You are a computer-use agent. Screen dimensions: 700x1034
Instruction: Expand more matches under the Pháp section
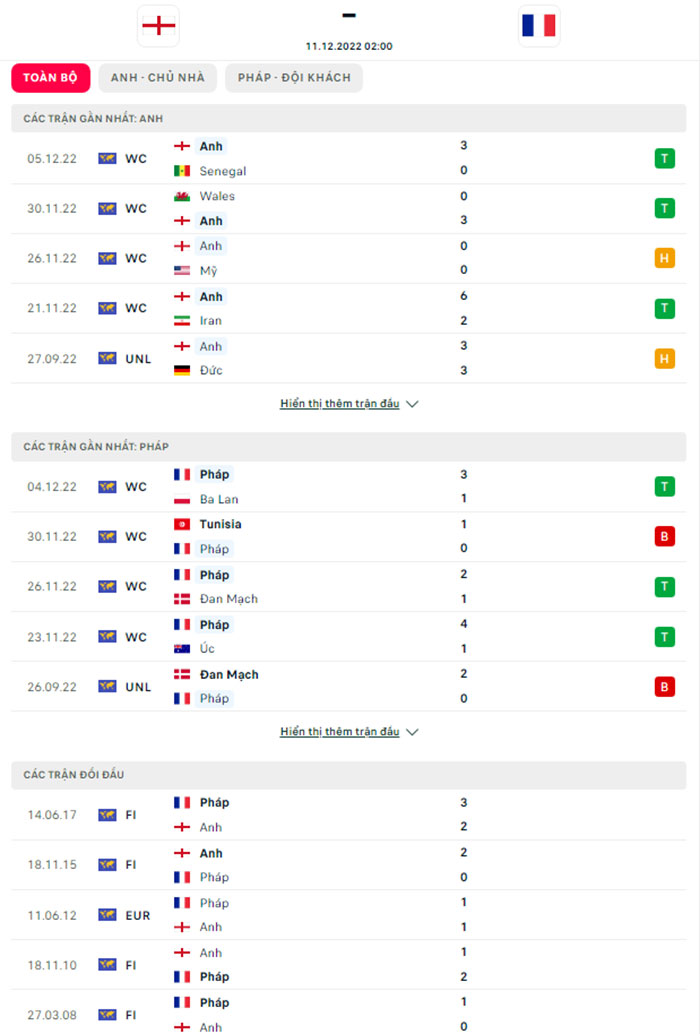coord(349,732)
